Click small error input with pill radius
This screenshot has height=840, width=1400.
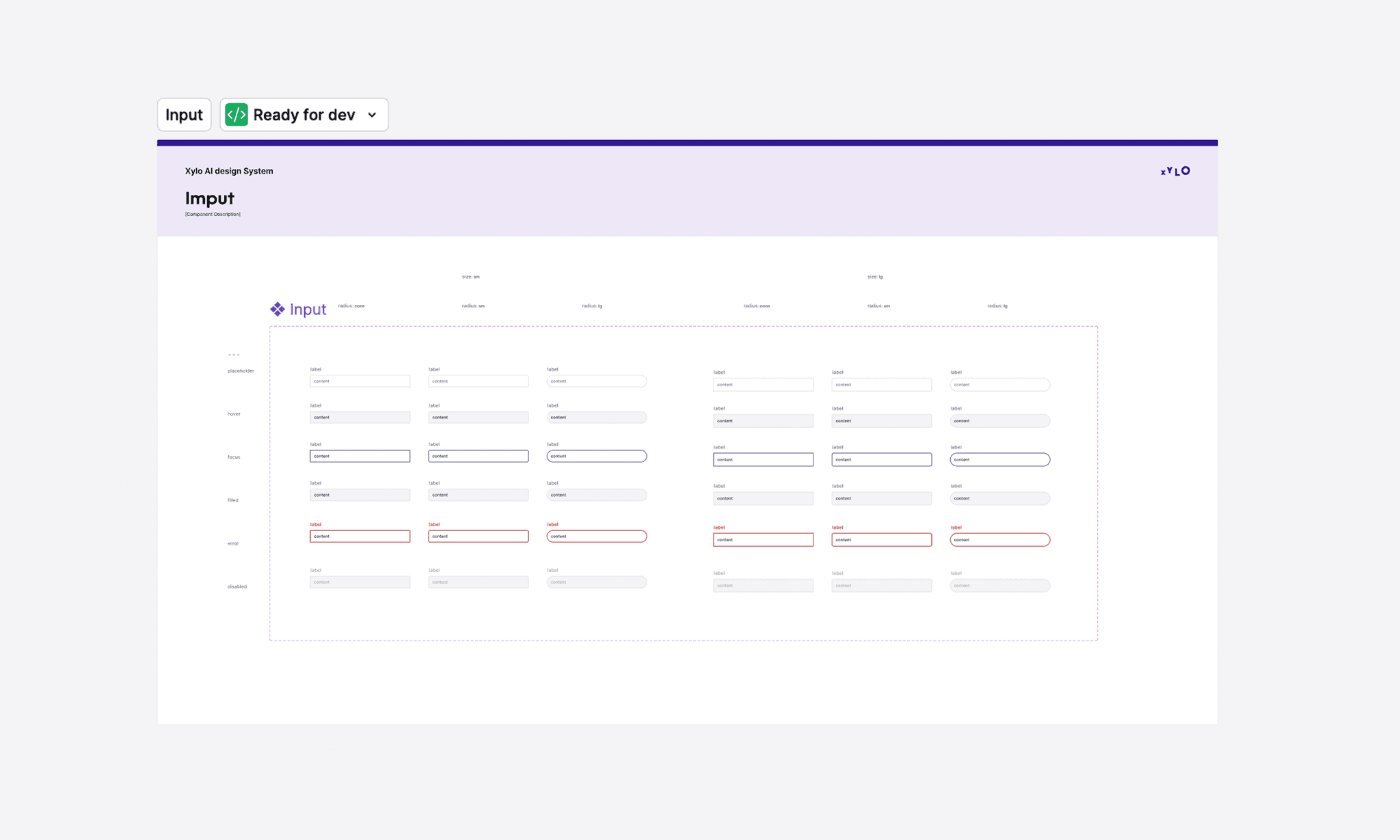click(596, 537)
